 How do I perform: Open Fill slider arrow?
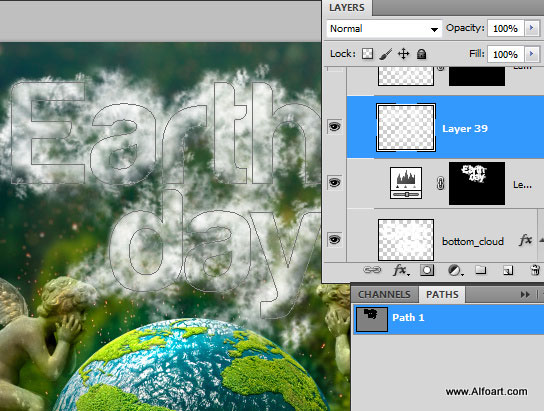point(532,54)
